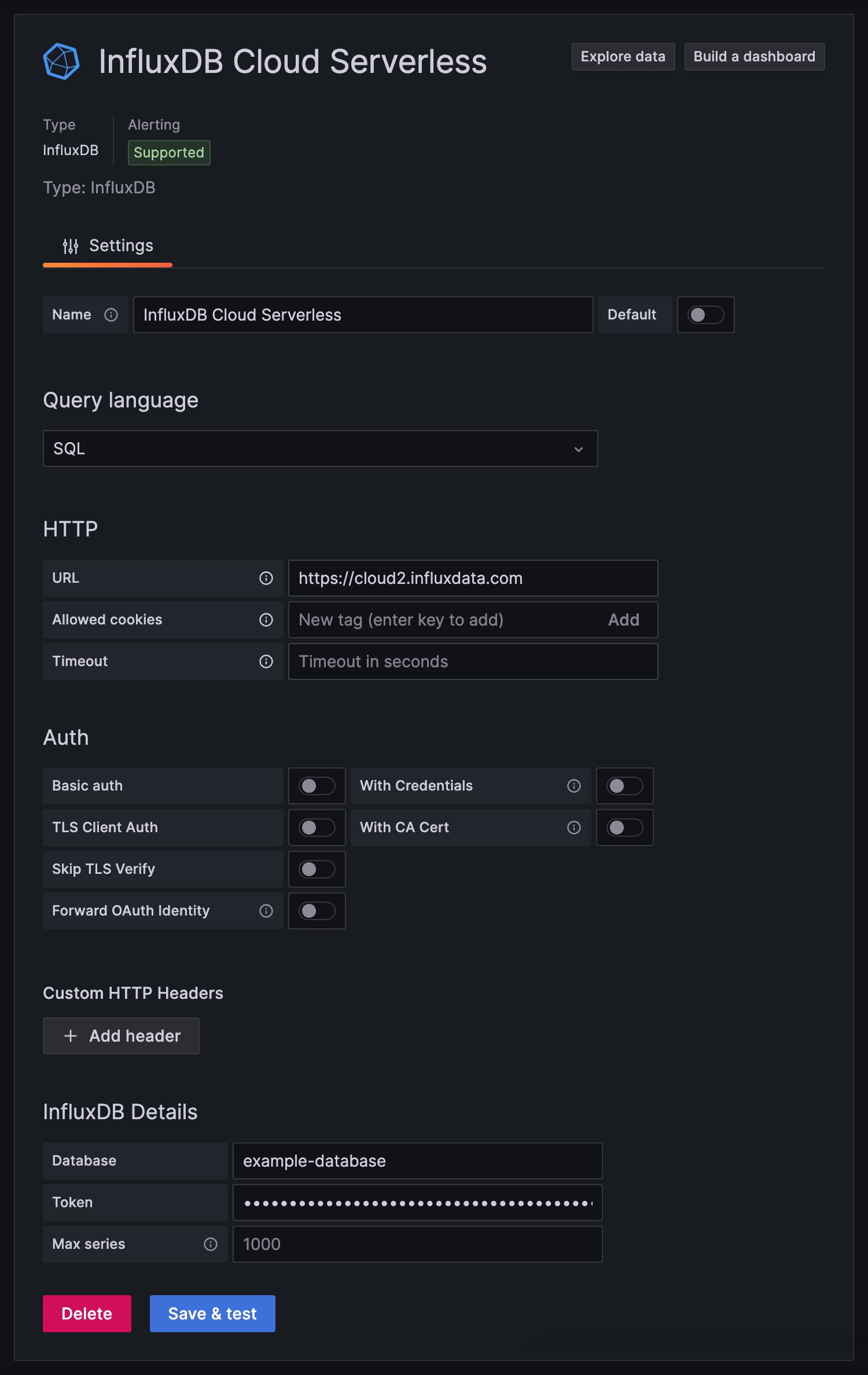Toggle the Default data source switch

pyautogui.click(x=705, y=315)
